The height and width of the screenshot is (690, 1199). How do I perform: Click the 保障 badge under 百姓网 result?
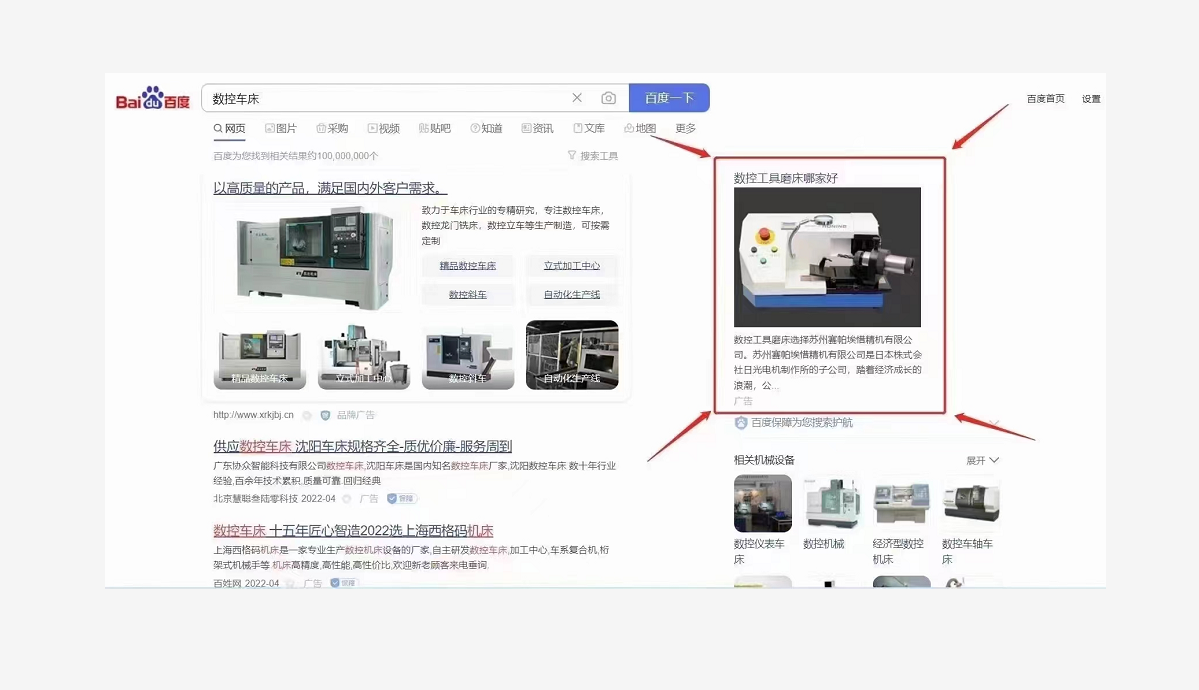click(344, 583)
